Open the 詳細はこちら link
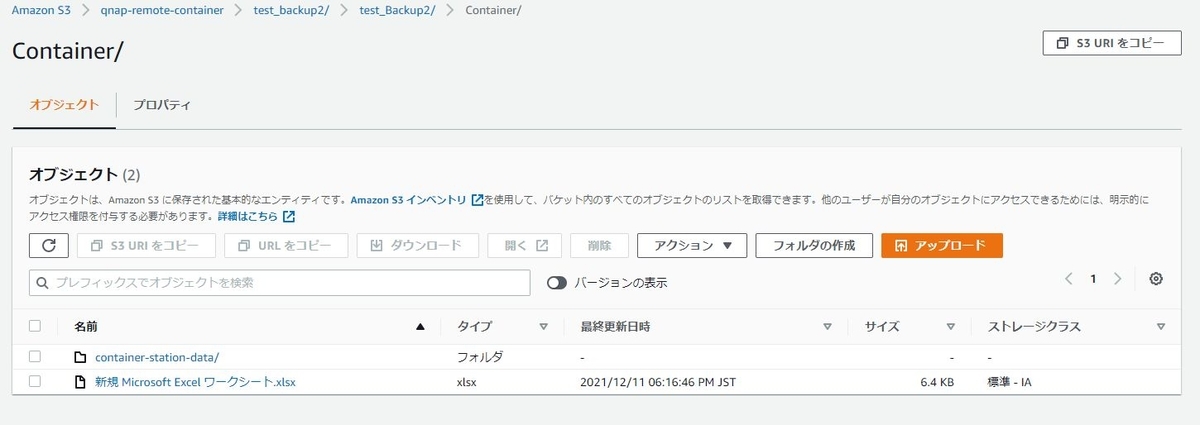This screenshot has width=1200, height=425. tap(248, 216)
